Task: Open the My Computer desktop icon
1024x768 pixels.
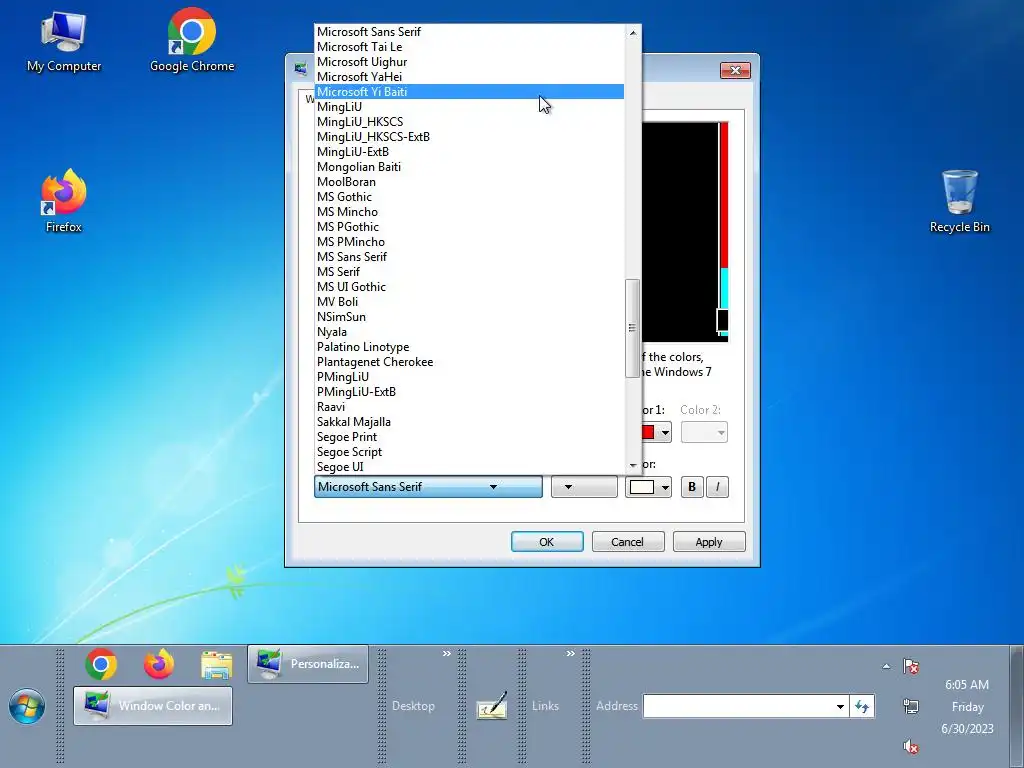Action: pos(63,42)
